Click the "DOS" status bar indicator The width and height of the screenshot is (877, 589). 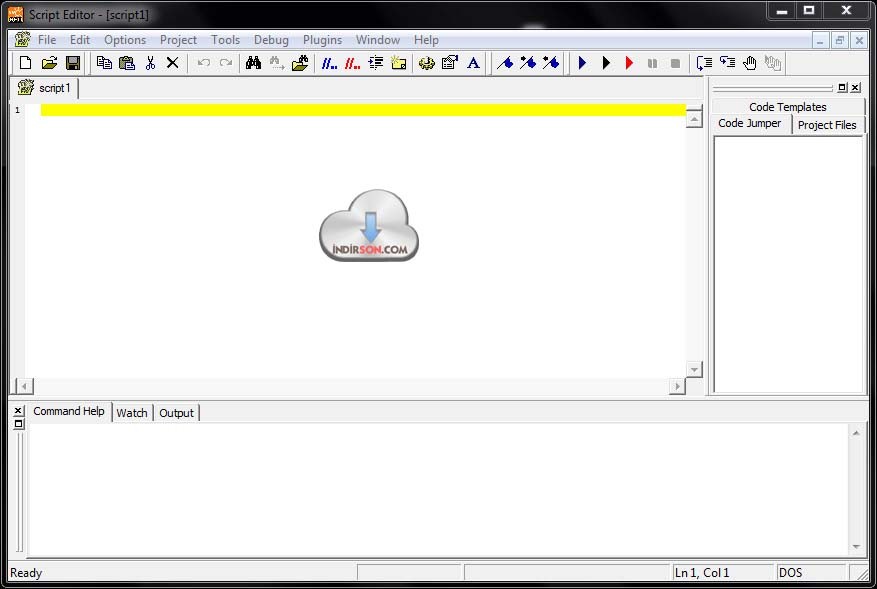tap(790, 573)
